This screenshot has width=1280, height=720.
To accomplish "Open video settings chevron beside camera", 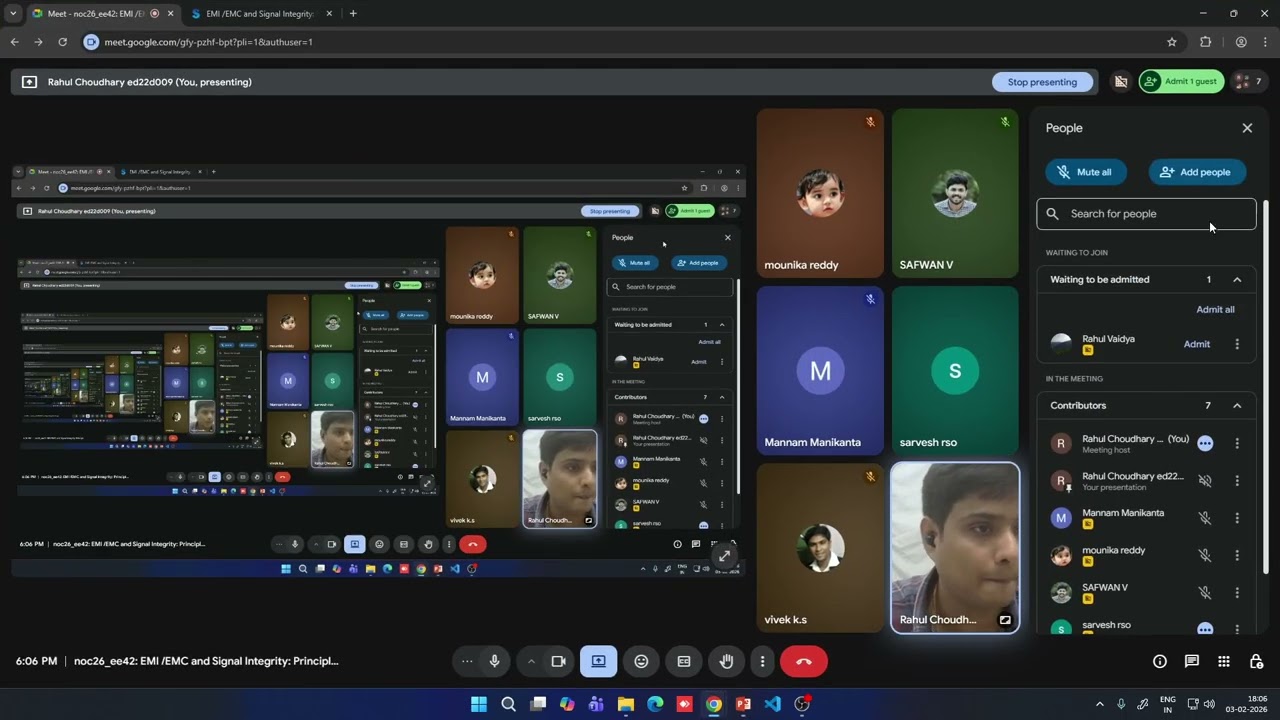I will [531, 661].
